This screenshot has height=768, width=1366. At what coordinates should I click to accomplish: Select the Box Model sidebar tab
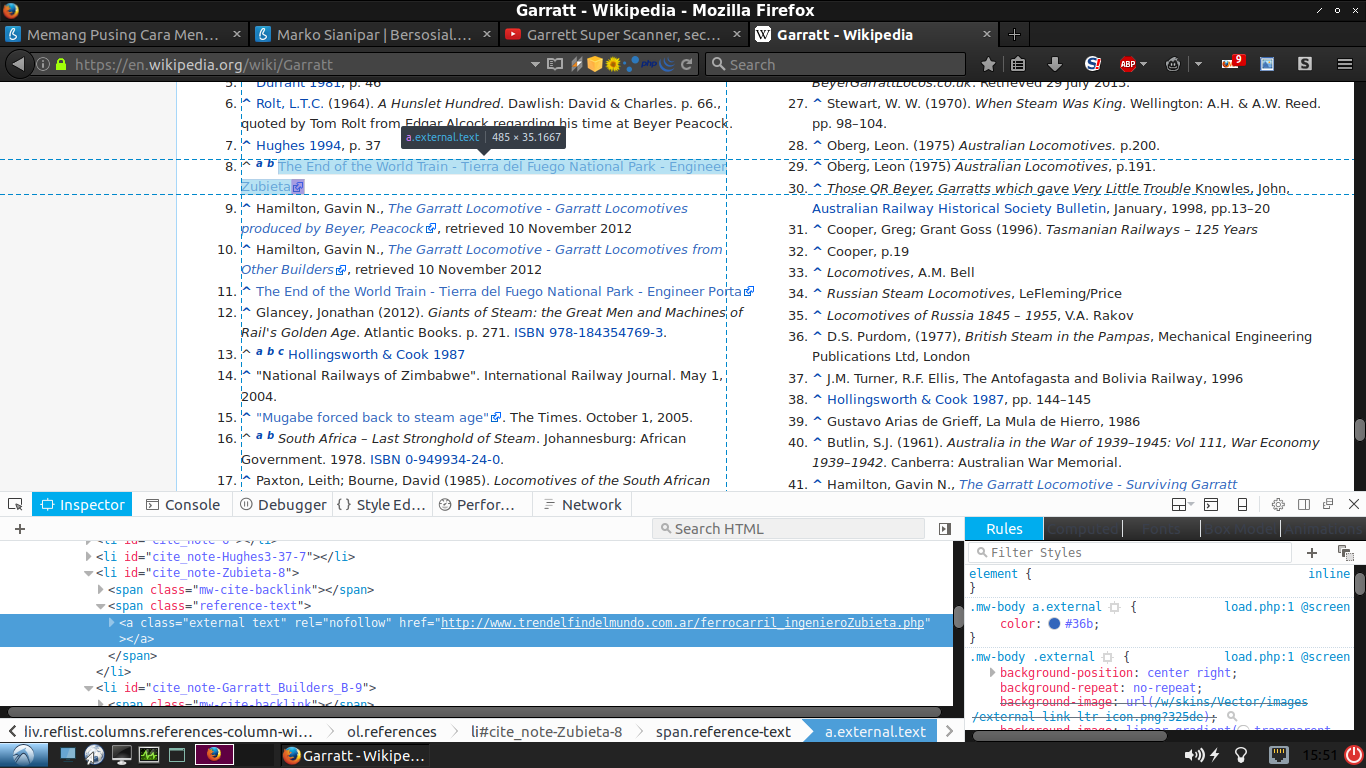point(1242,529)
